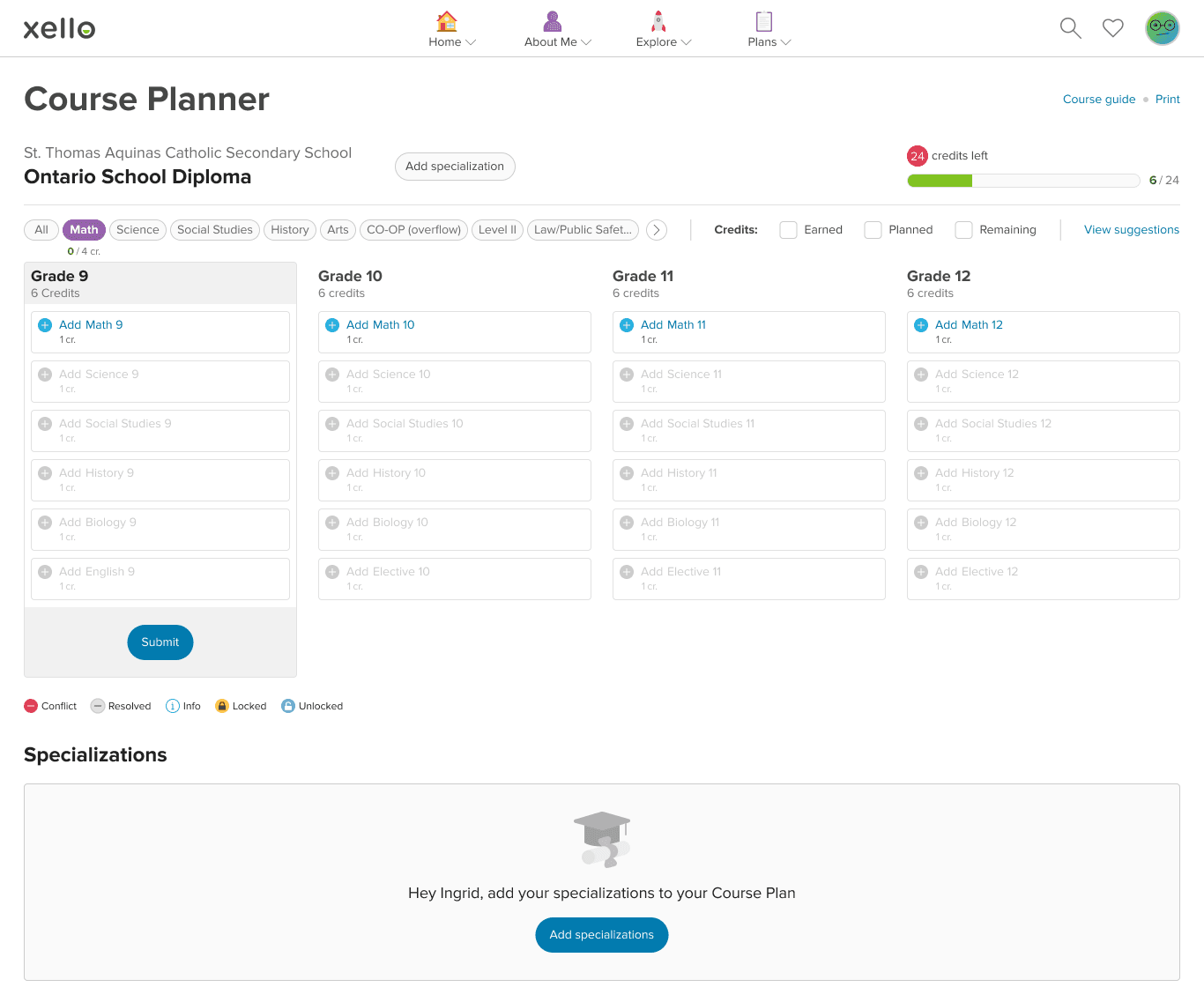Select the Math subject filter
The image size is (1204, 1002).
[84, 230]
